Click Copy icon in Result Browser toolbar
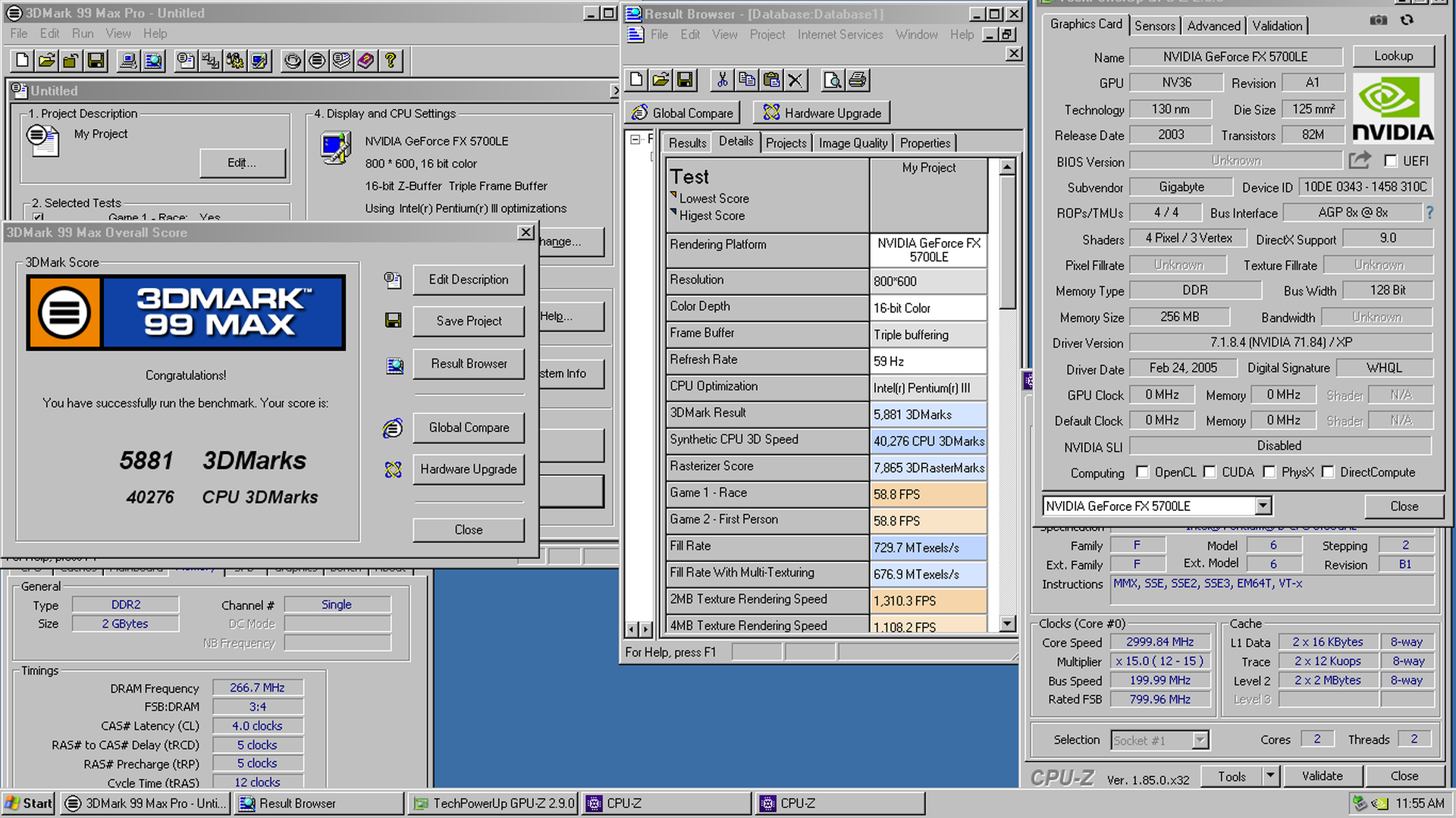The image size is (1456, 818). [746, 80]
